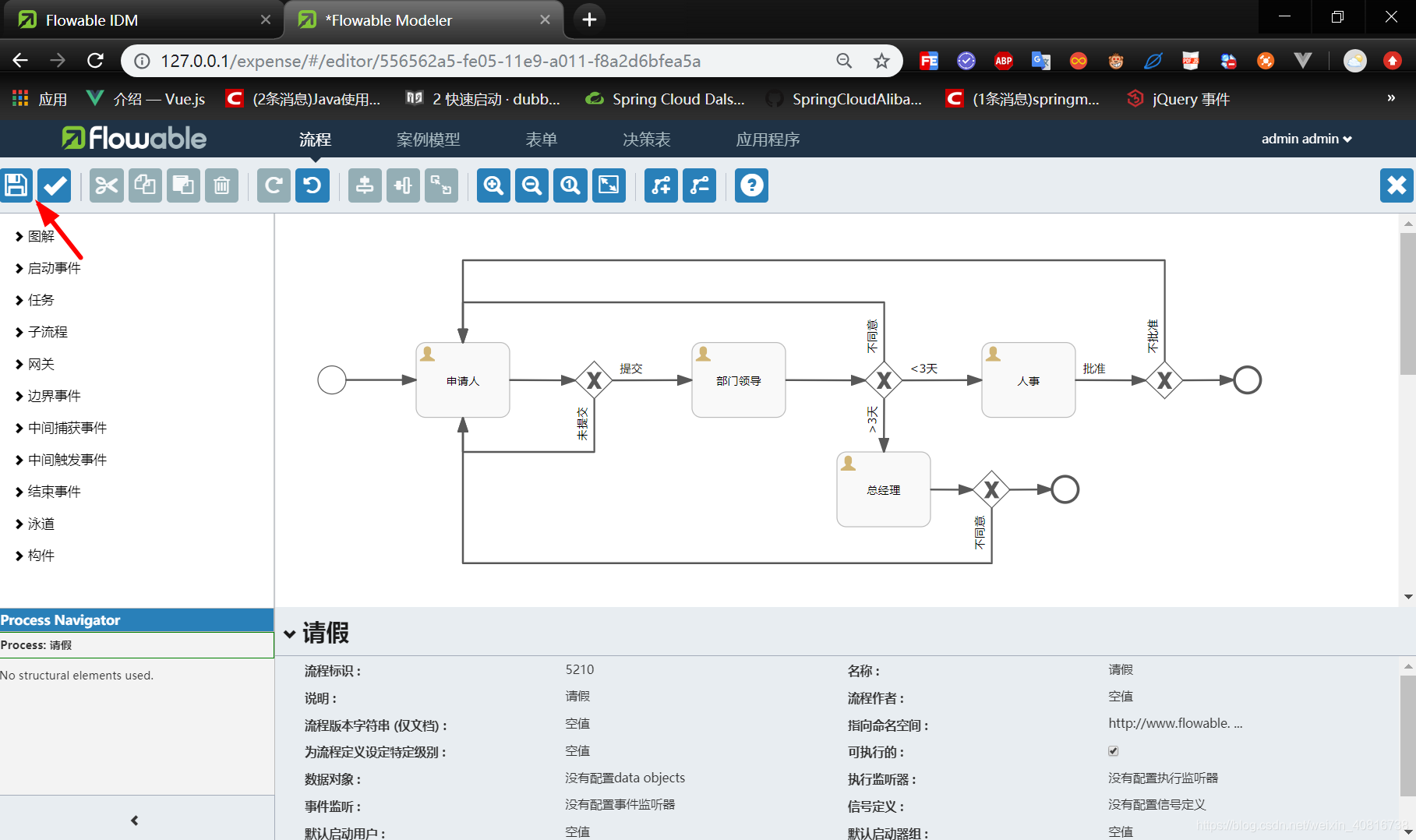Click the zoom in icon

tap(493, 185)
